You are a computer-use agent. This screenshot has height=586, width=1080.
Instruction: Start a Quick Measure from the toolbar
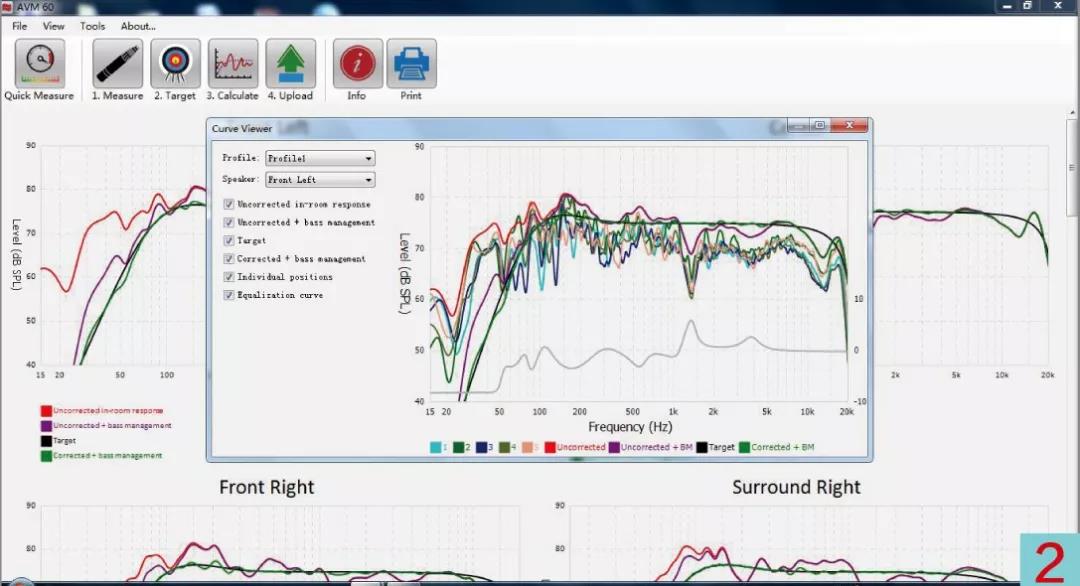(40, 63)
